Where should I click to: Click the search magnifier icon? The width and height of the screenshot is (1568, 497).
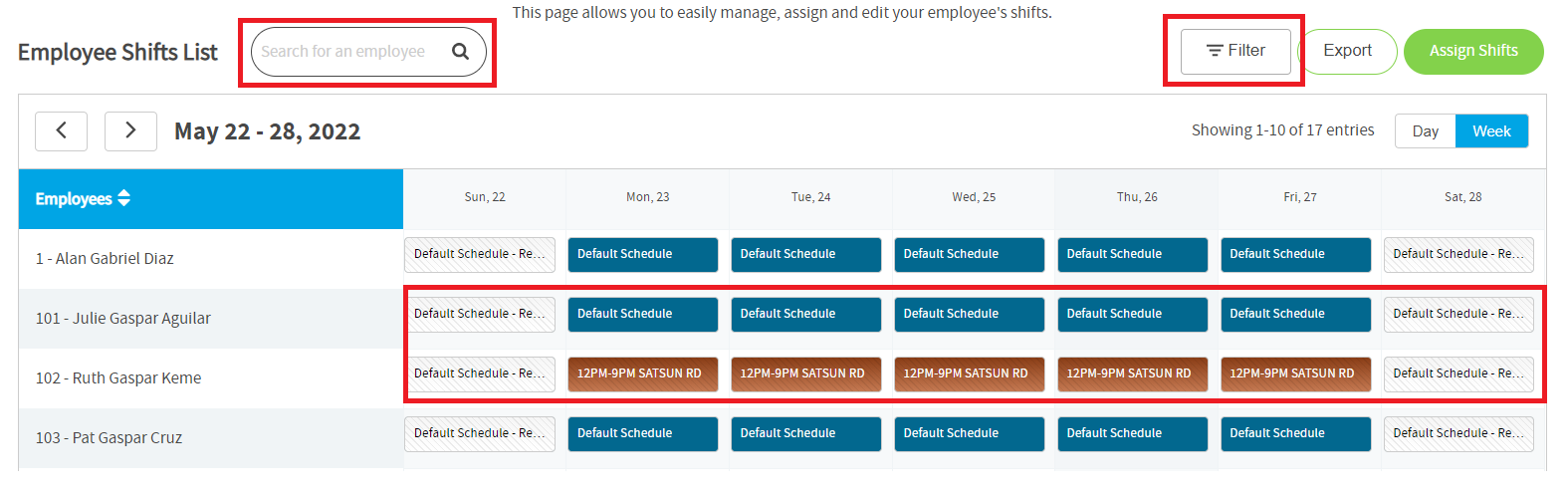[x=460, y=52]
